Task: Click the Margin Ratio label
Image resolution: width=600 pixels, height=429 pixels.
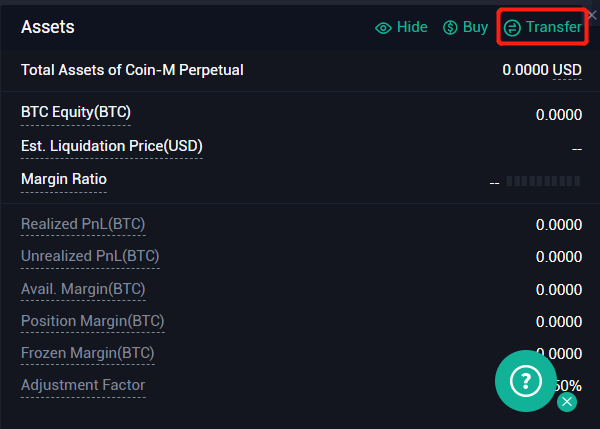Action: 64,179
